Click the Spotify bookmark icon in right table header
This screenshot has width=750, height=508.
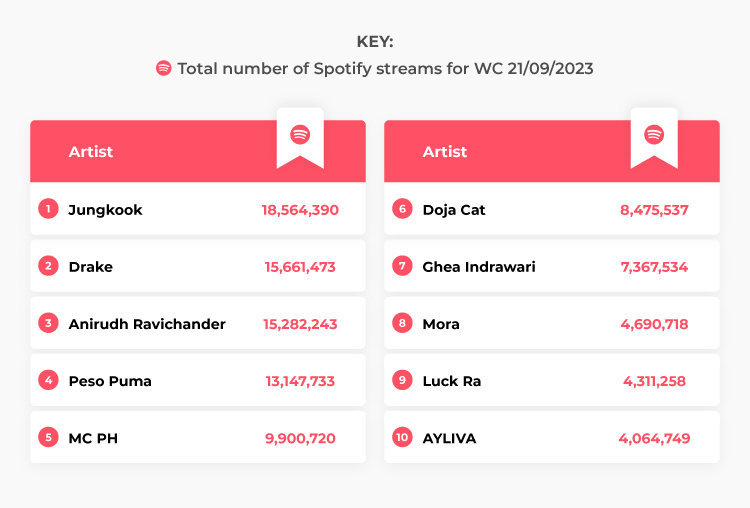point(654,134)
